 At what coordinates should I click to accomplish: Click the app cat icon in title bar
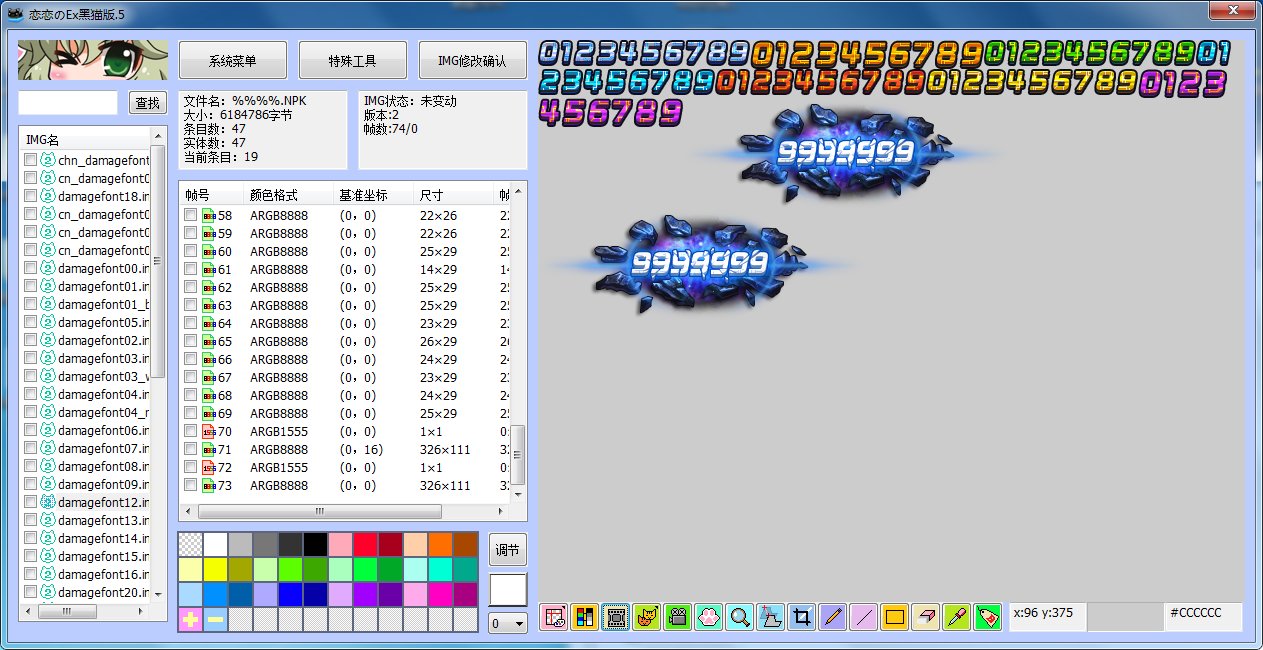click(x=16, y=13)
